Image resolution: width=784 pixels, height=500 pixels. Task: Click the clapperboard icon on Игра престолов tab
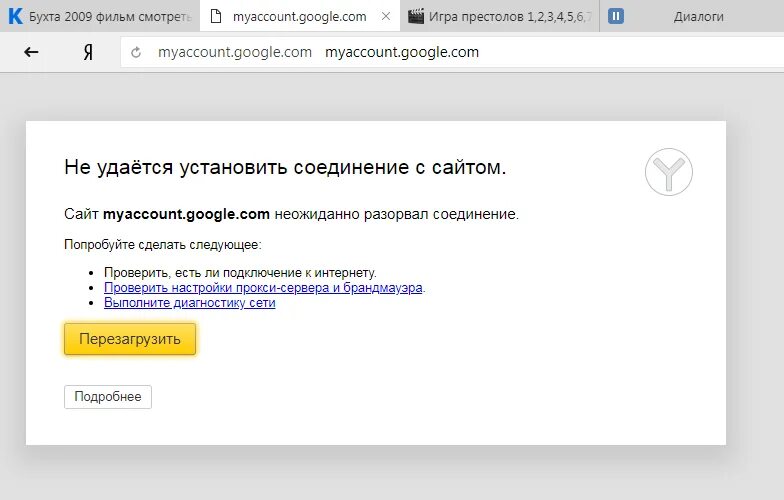click(x=416, y=16)
